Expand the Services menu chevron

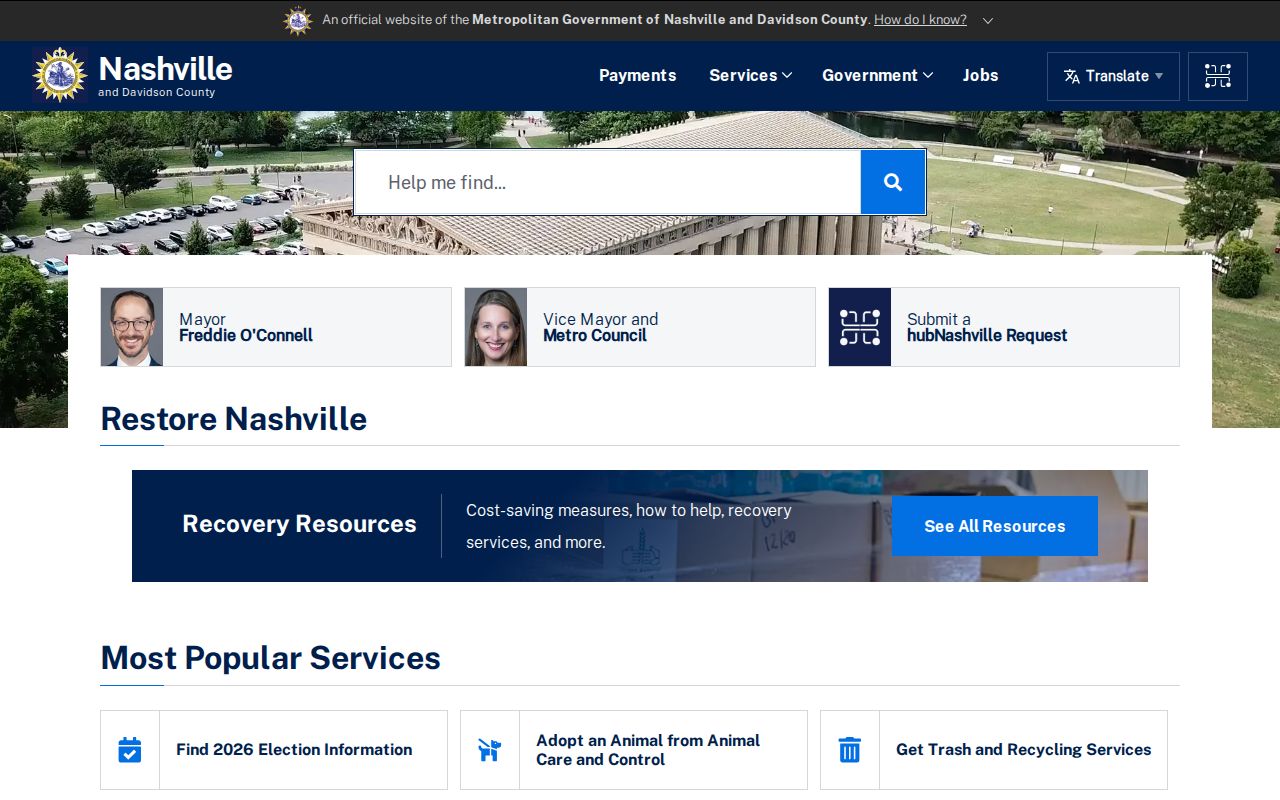tap(787, 75)
